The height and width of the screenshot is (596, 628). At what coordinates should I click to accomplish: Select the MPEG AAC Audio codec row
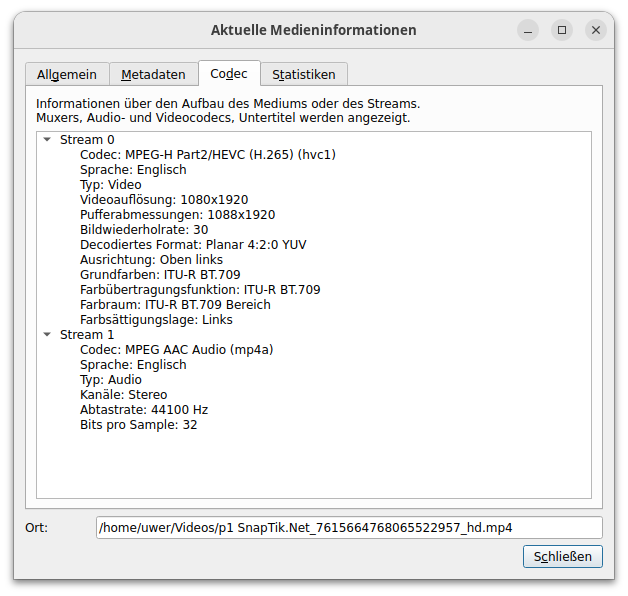pyautogui.click(x=176, y=350)
